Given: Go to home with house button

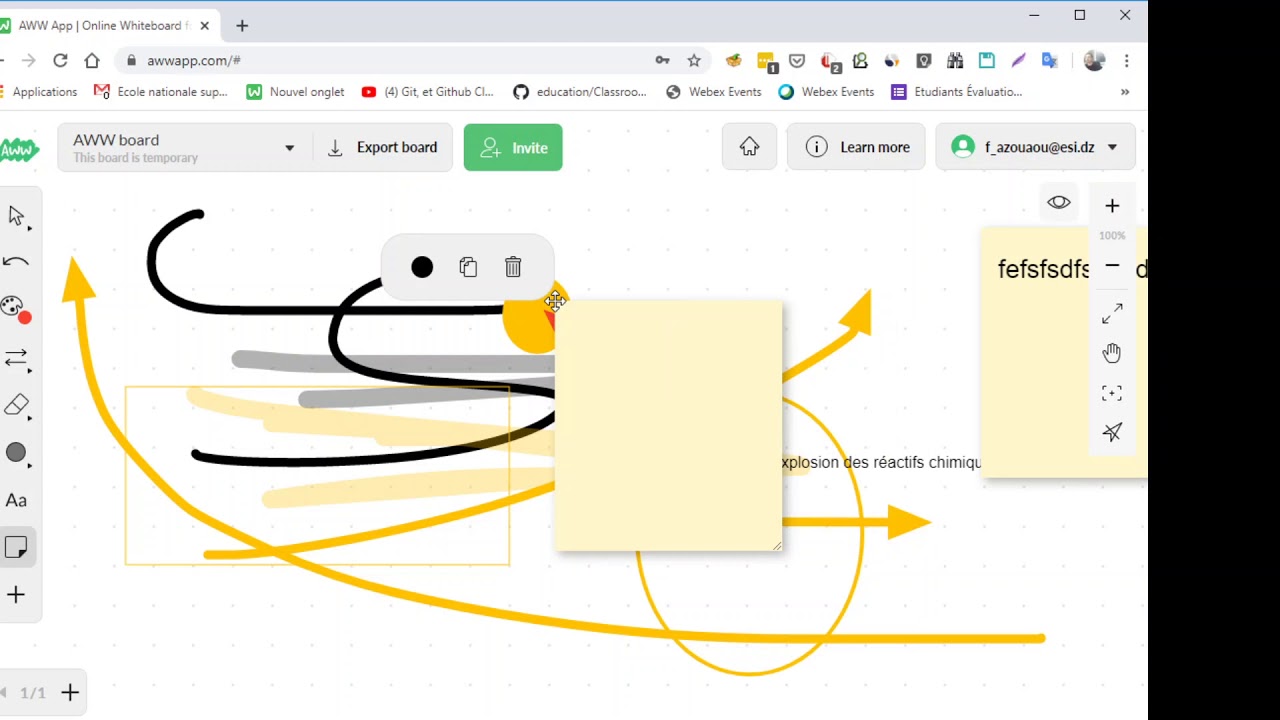Looking at the screenshot, I should [750, 147].
